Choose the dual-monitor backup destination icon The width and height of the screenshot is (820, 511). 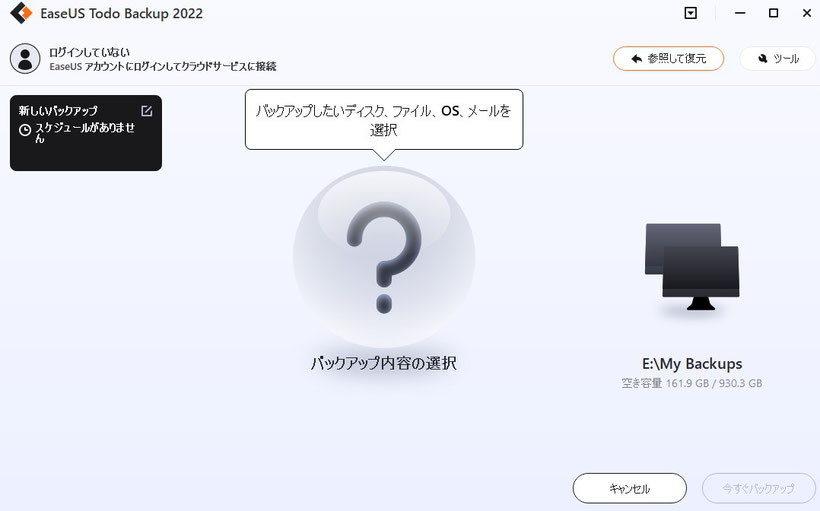(x=692, y=267)
